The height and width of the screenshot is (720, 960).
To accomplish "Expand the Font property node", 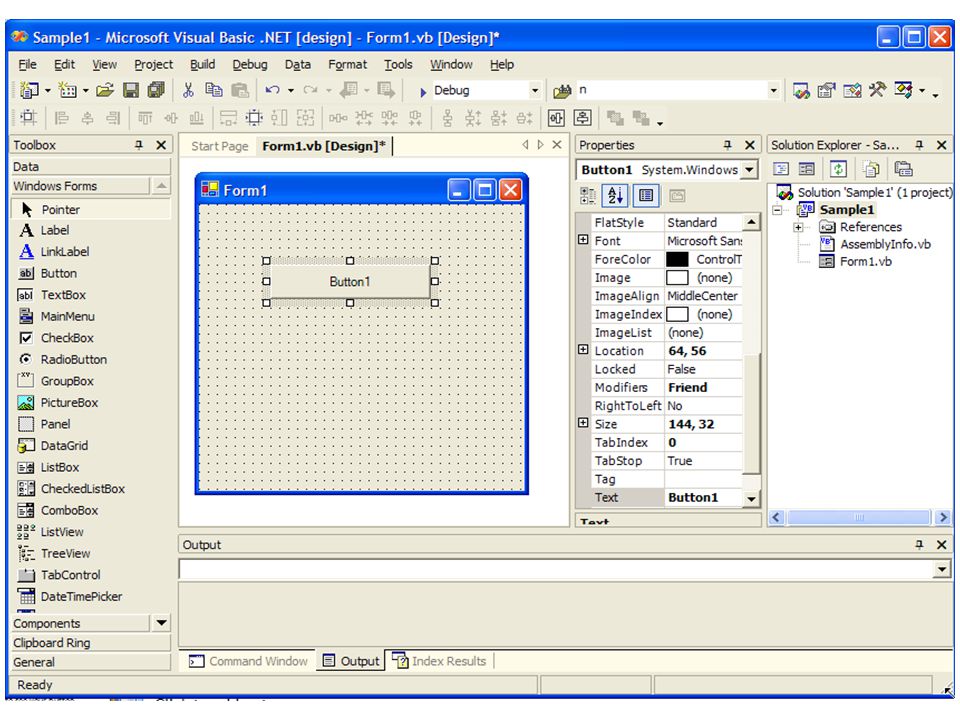I will click(583, 240).
